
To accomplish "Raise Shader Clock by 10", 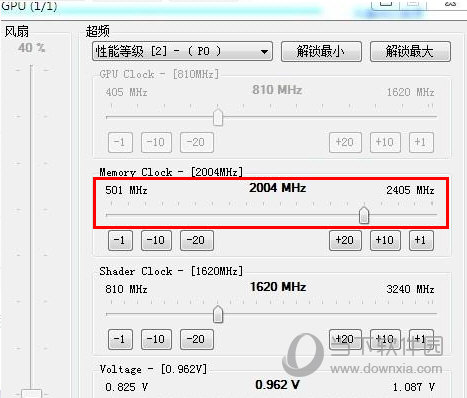I will [385, 339].
